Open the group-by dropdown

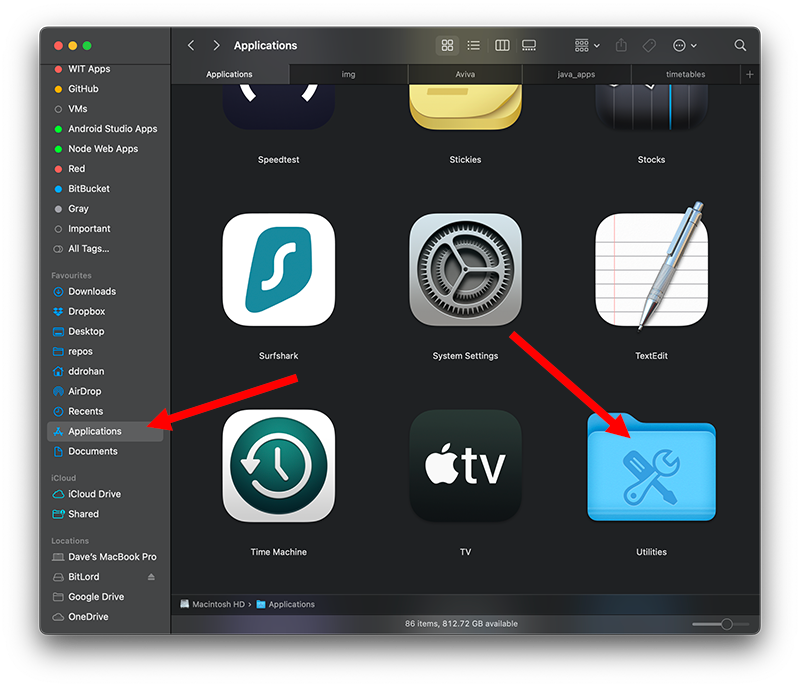[x=587, y=46]
